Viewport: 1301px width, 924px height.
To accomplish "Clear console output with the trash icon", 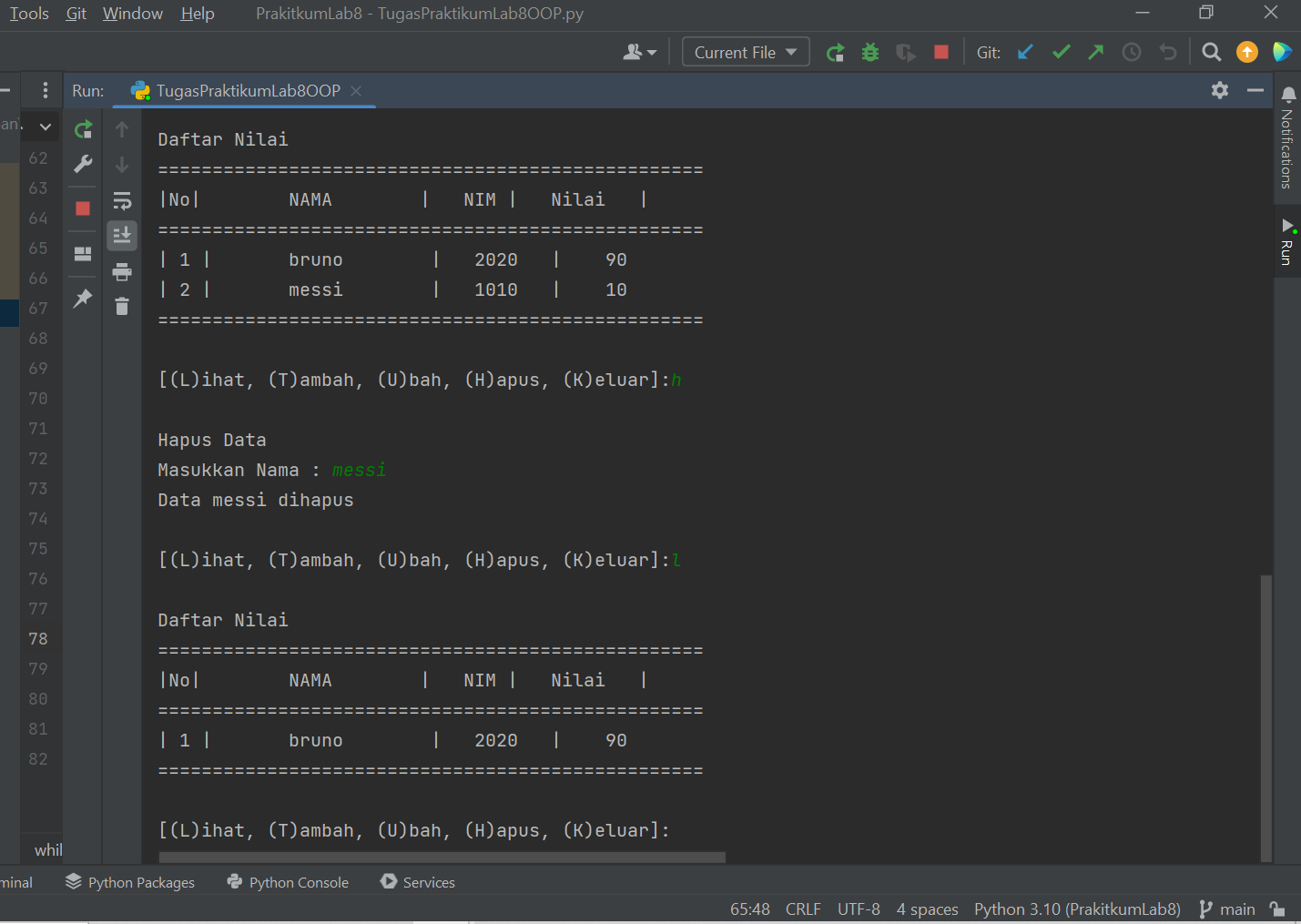I will [x=122, y=307].
